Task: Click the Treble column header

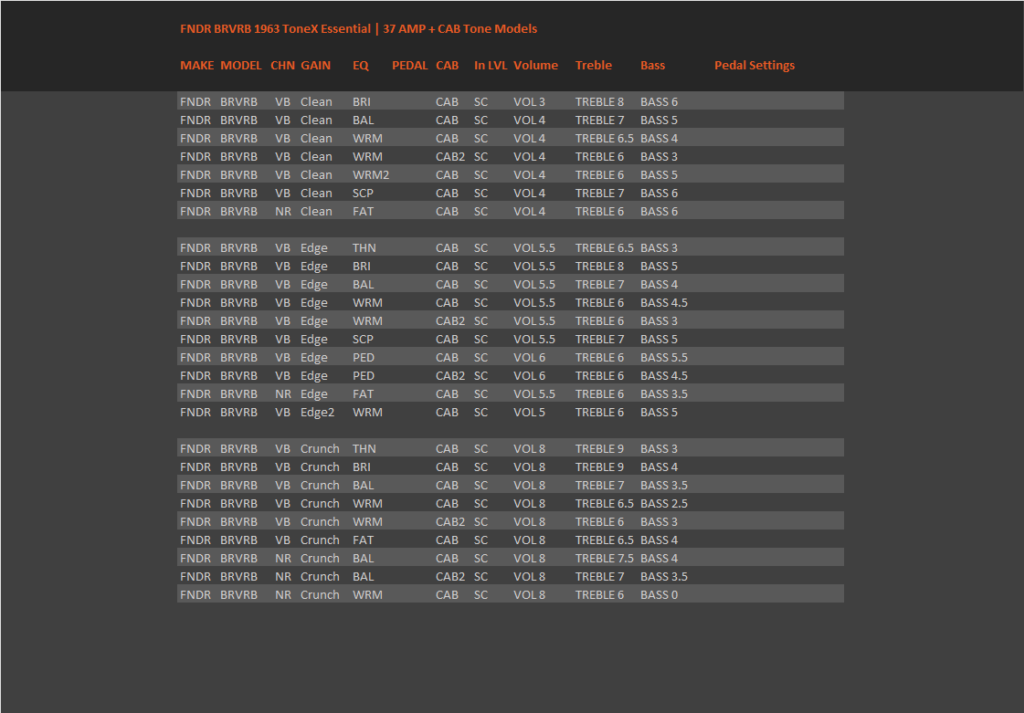Action: [594, 65]
